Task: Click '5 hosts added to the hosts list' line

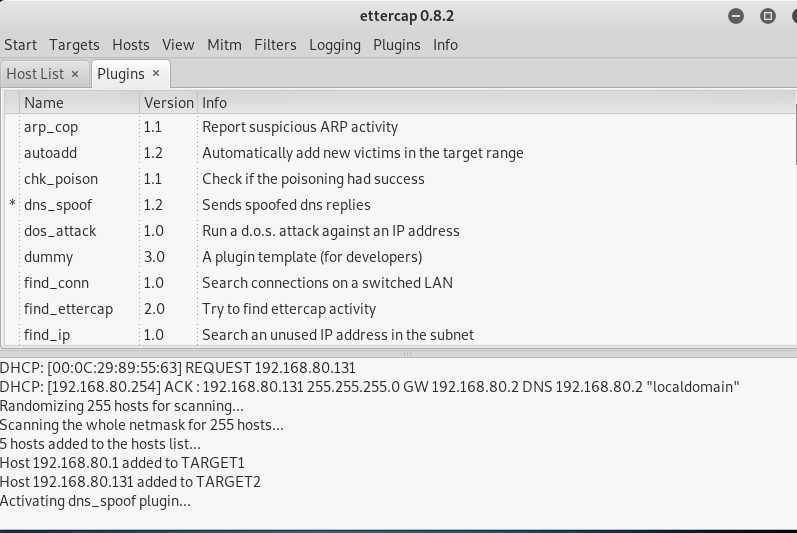Action: 100,444
